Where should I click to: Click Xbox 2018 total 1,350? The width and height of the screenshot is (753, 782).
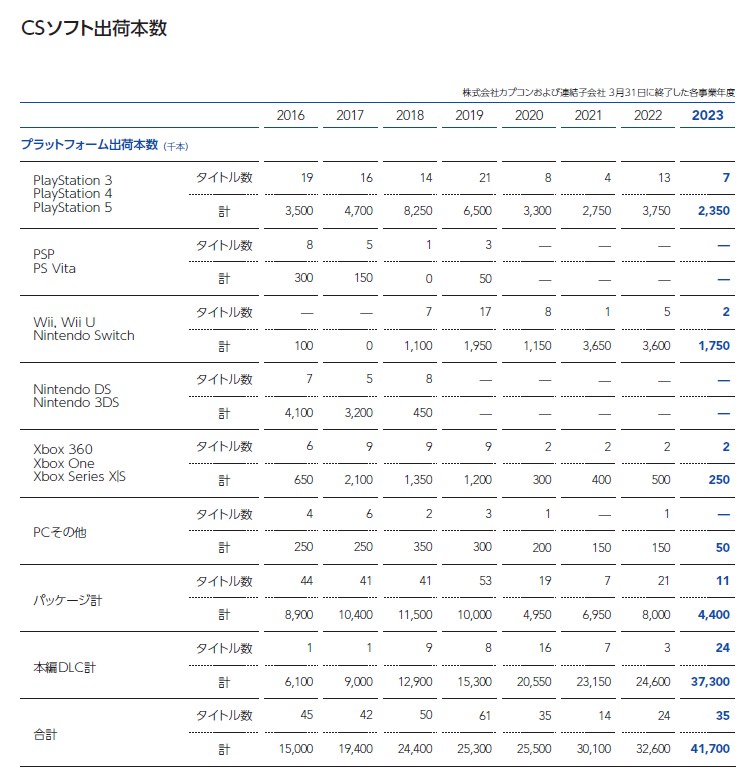[x=418, y=480]
